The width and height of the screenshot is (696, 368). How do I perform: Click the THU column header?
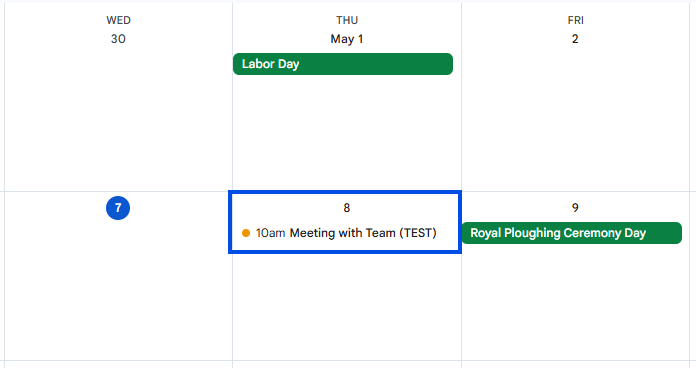tap(347, 20)
